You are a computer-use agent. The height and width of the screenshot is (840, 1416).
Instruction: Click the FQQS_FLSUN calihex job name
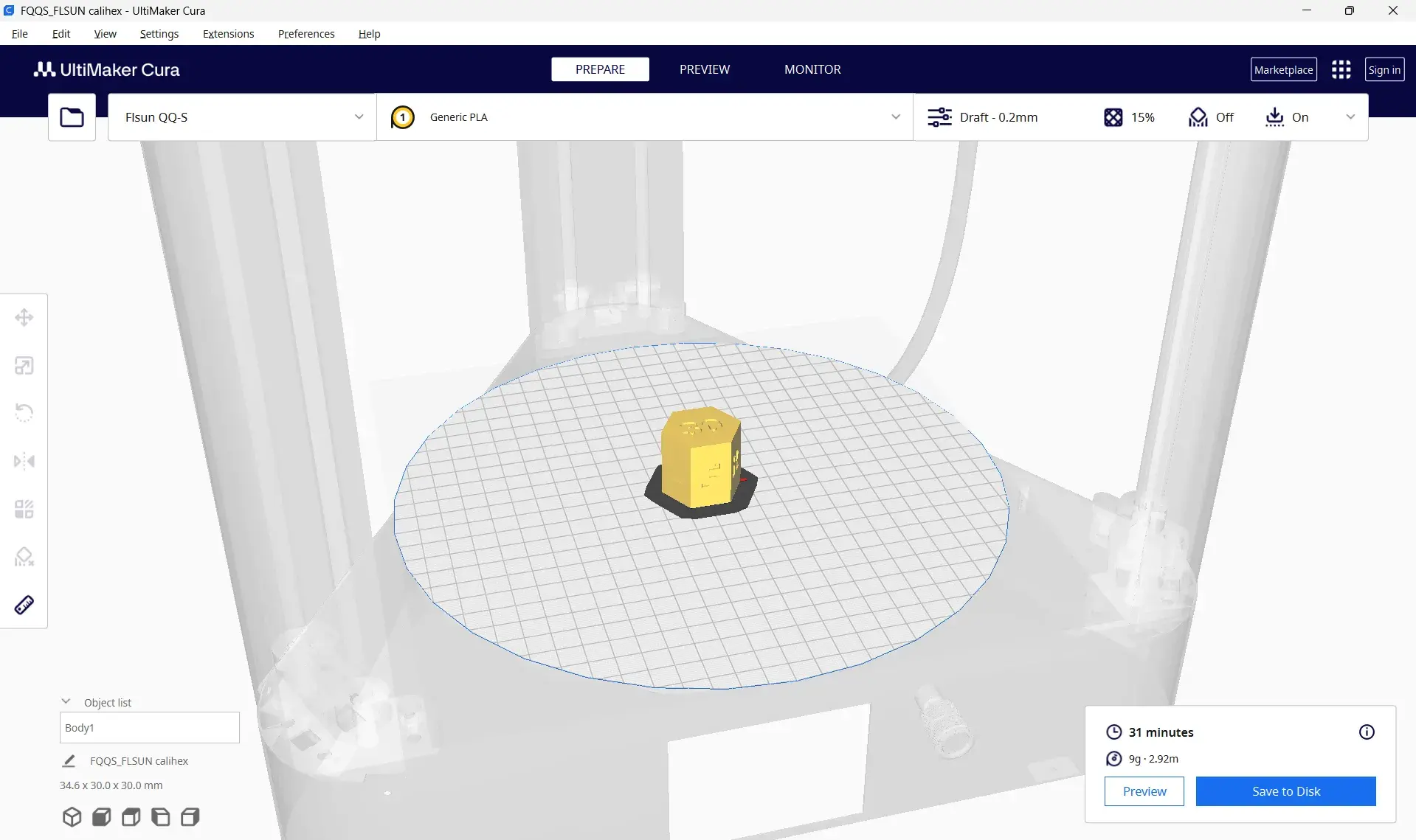[x=139, y=761]
